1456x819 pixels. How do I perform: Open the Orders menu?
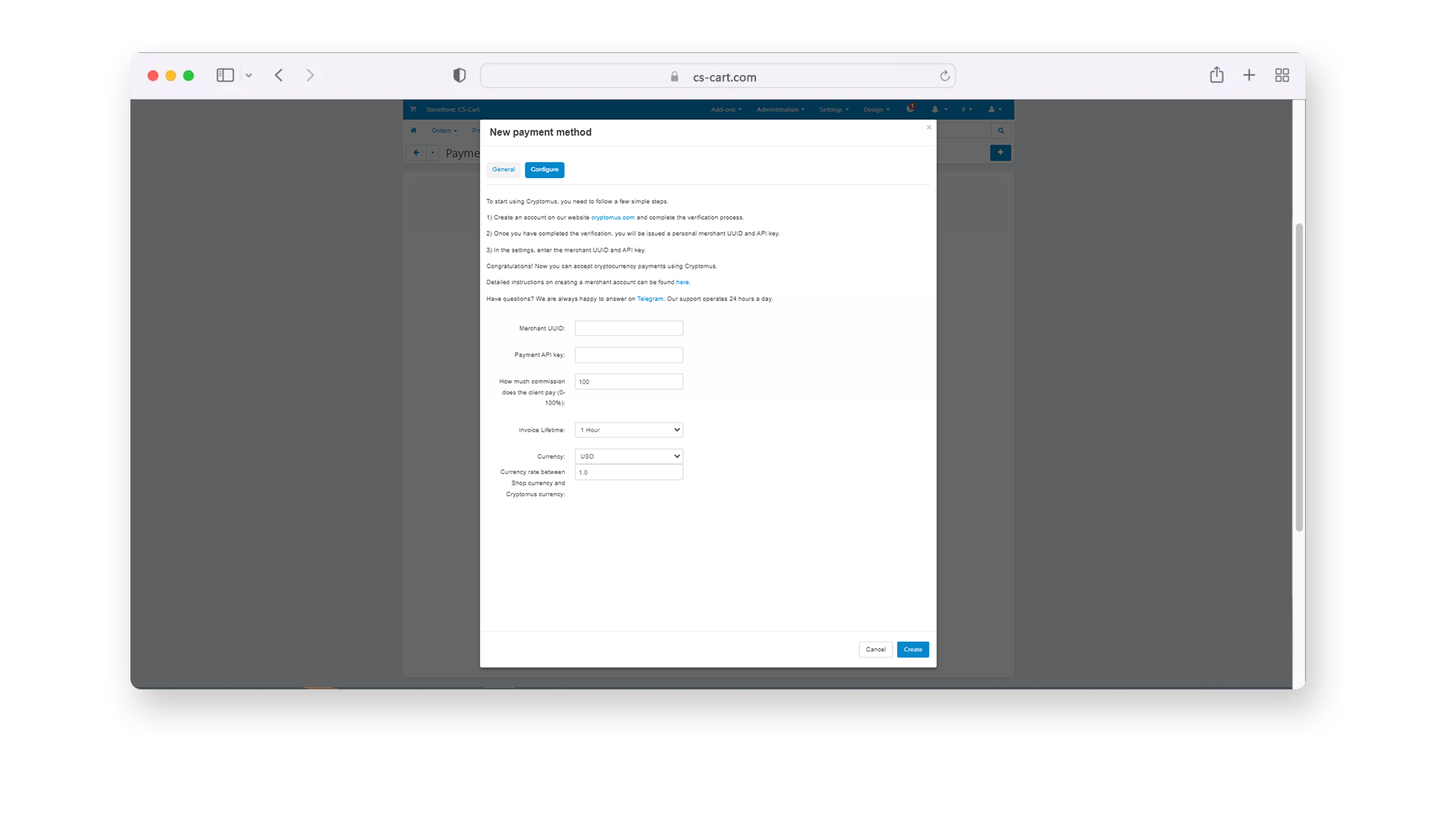pyautogui.click(x=444, y=130)
